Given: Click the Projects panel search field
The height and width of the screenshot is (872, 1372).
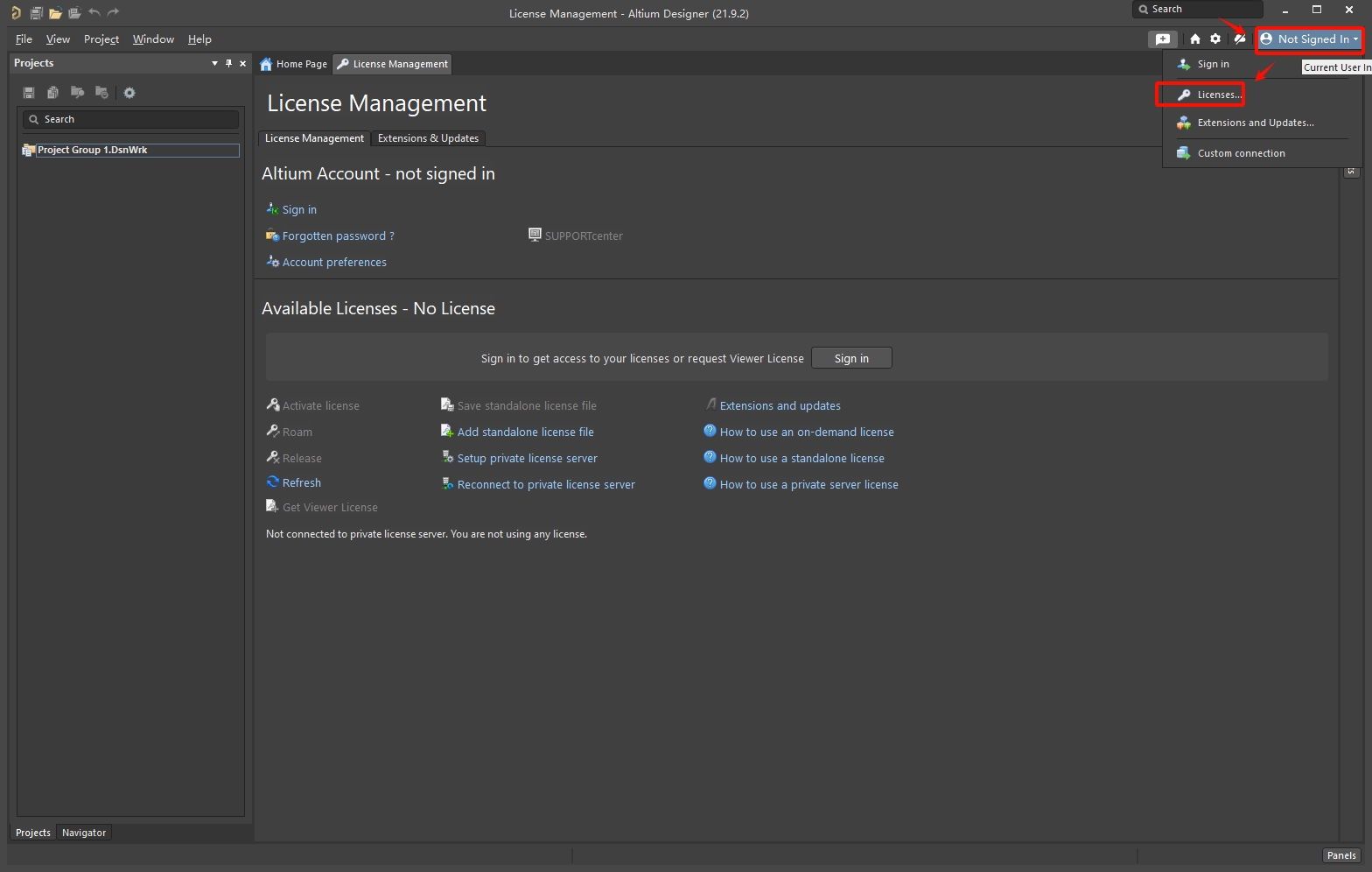Looking at the screenshot, I should click(131, 119).
